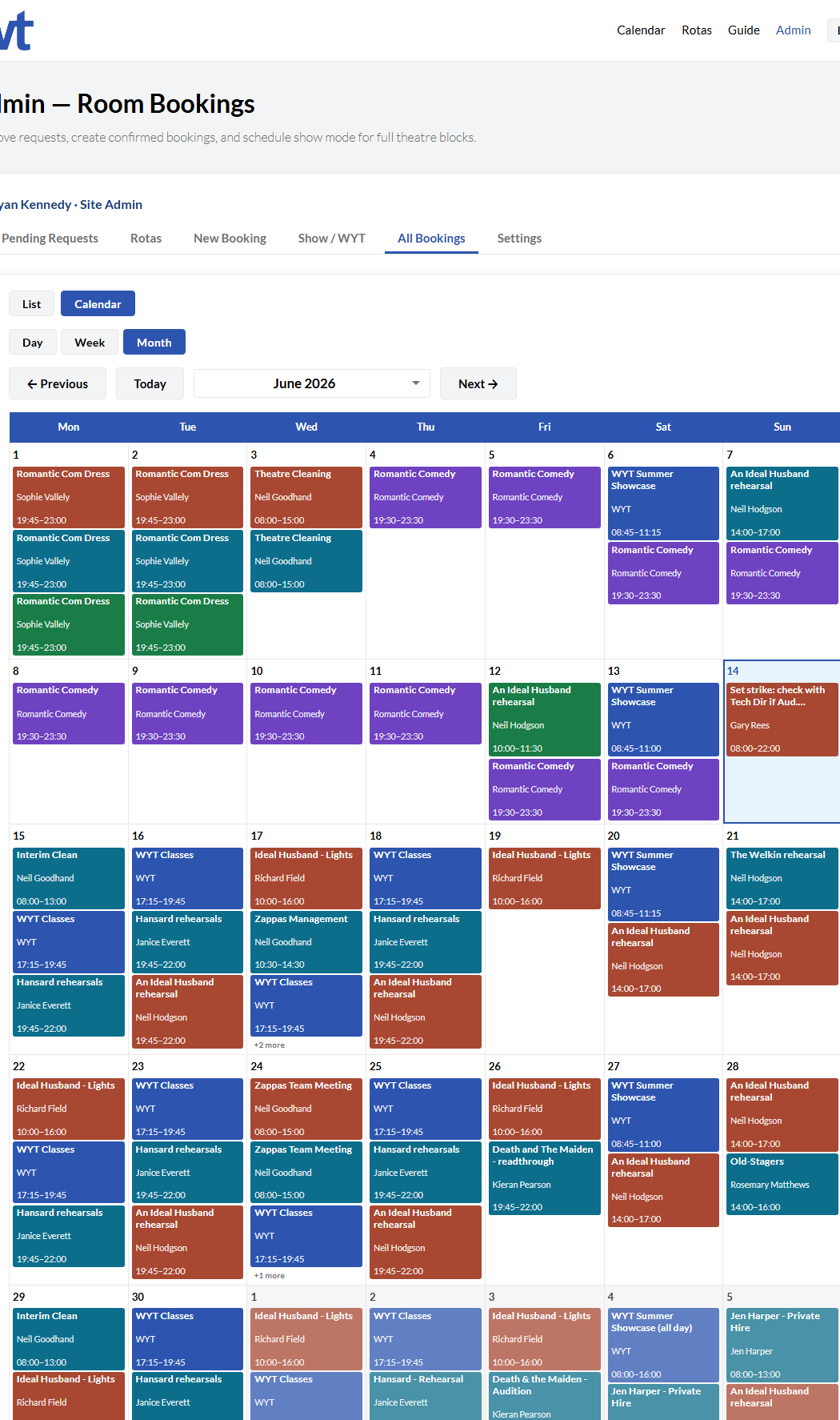Open WYT Classes event on June 23
Screen dimensions: 840x1420
pos(187,1109)
